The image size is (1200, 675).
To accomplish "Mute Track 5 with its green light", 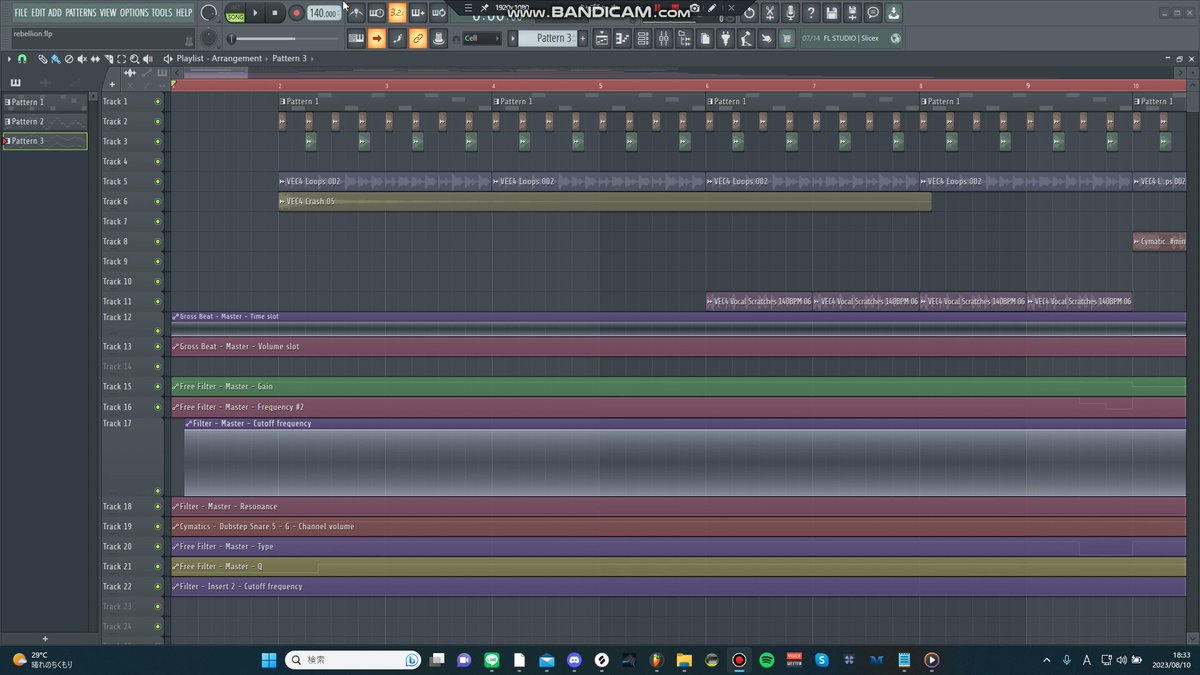I will point(157,182).
